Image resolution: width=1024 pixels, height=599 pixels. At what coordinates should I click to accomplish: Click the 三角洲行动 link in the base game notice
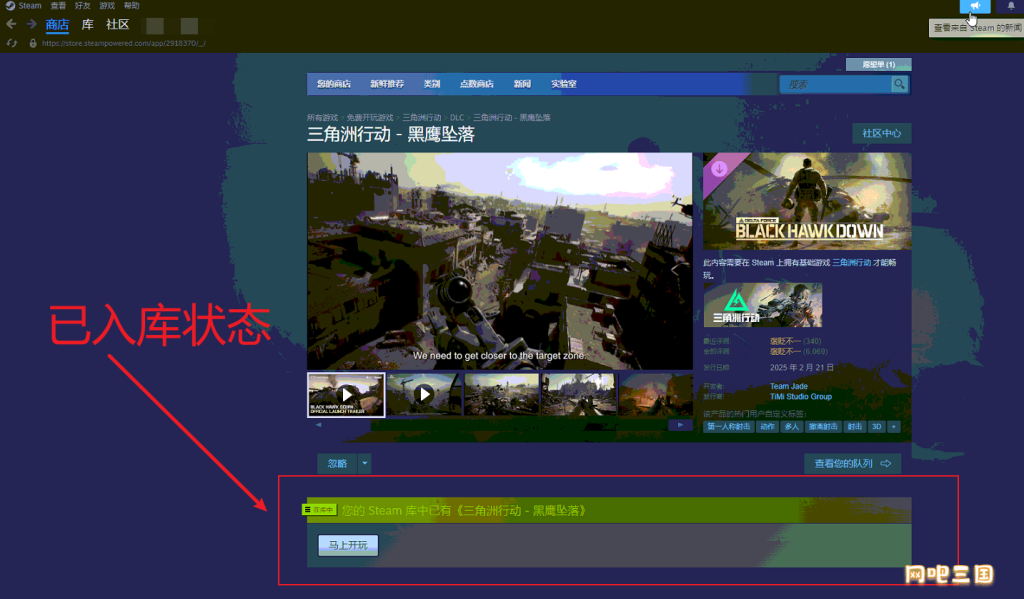pyautogui.click(x=852, y=263)
